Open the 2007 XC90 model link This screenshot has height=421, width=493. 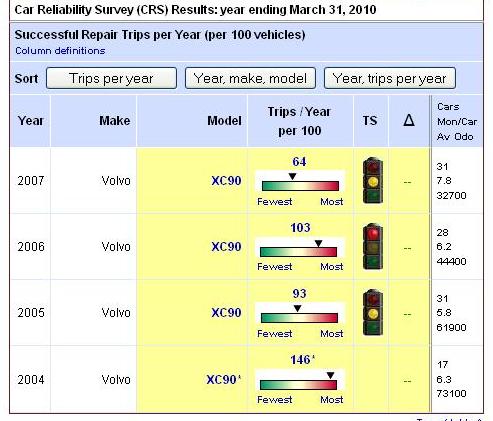(x=226, y=181)
